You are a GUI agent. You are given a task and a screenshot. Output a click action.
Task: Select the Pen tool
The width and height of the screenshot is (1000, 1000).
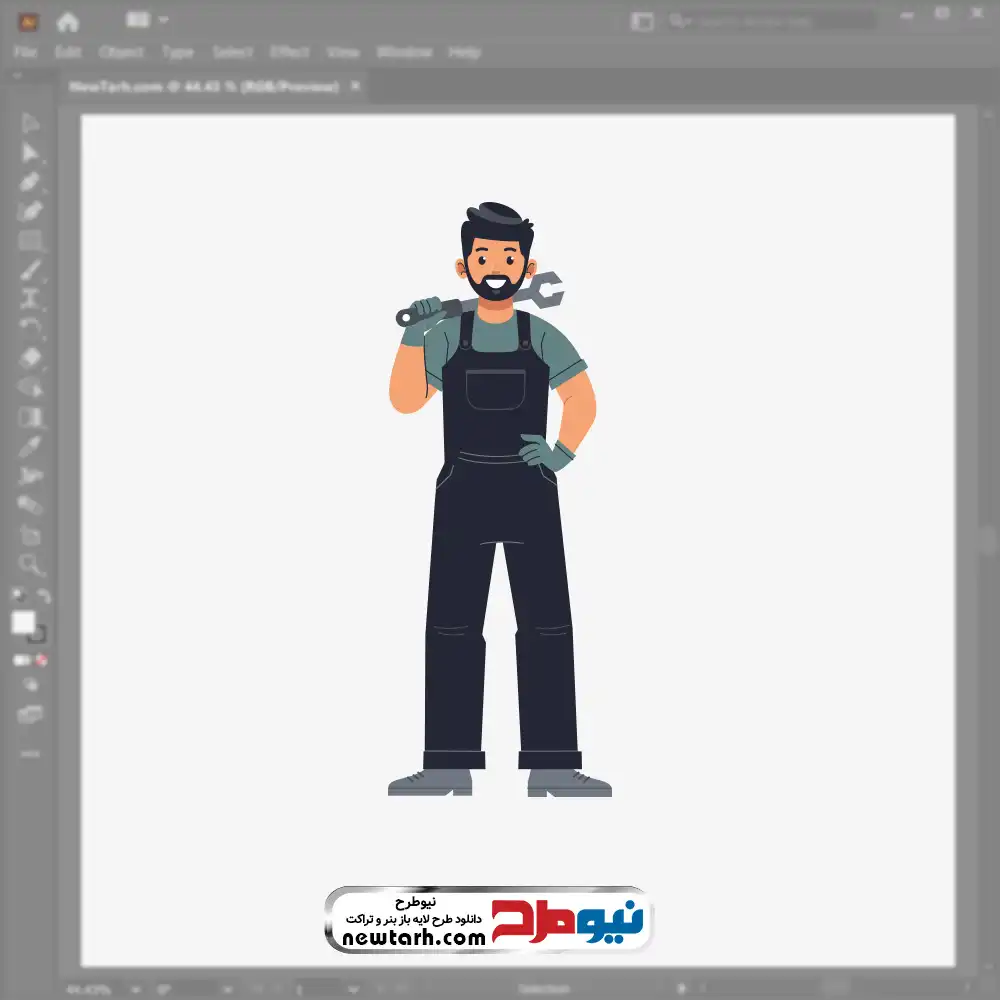tap(30, 182)
